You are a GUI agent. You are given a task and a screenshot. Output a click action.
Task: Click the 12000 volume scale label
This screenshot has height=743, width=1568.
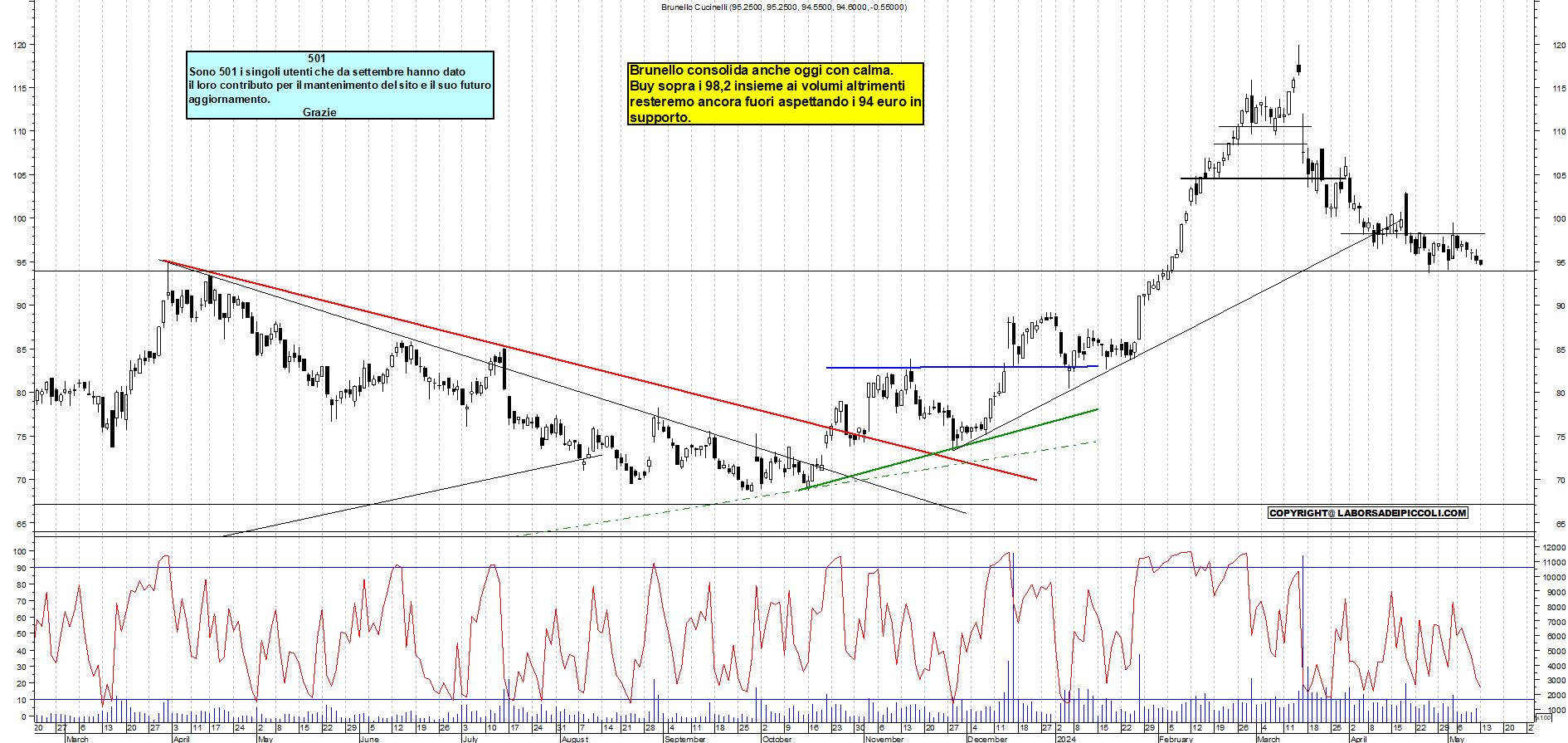[1554, 548]
